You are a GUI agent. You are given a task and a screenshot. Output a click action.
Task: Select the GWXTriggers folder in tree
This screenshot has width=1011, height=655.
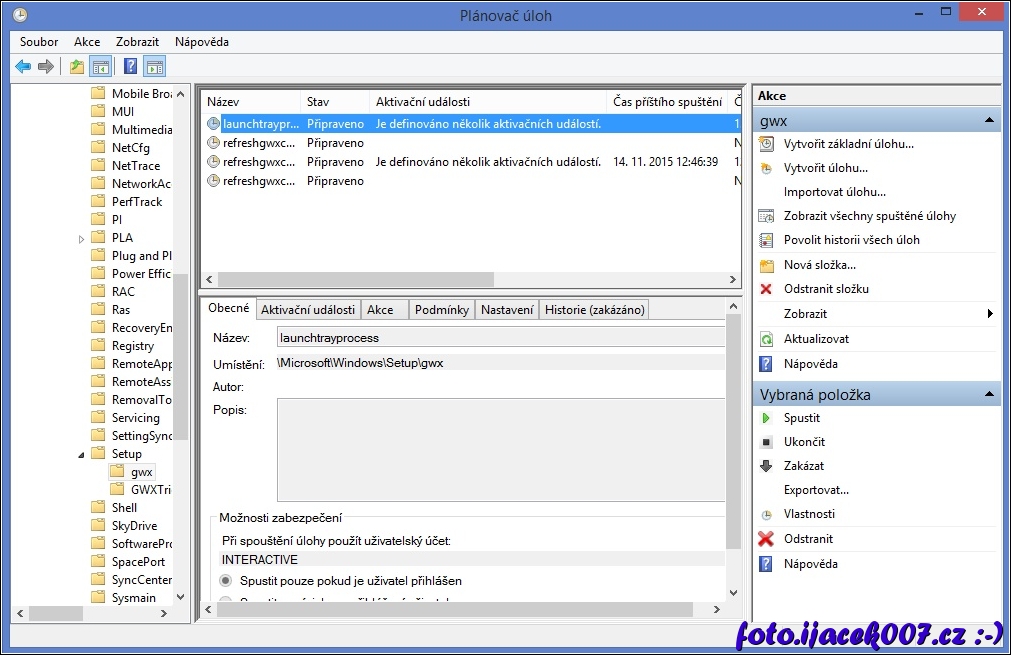(x=150, y=490)
